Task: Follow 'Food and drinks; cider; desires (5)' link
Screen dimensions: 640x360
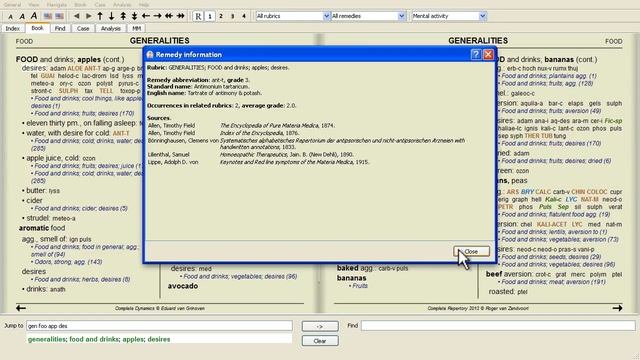Action: tap(81, 209)
